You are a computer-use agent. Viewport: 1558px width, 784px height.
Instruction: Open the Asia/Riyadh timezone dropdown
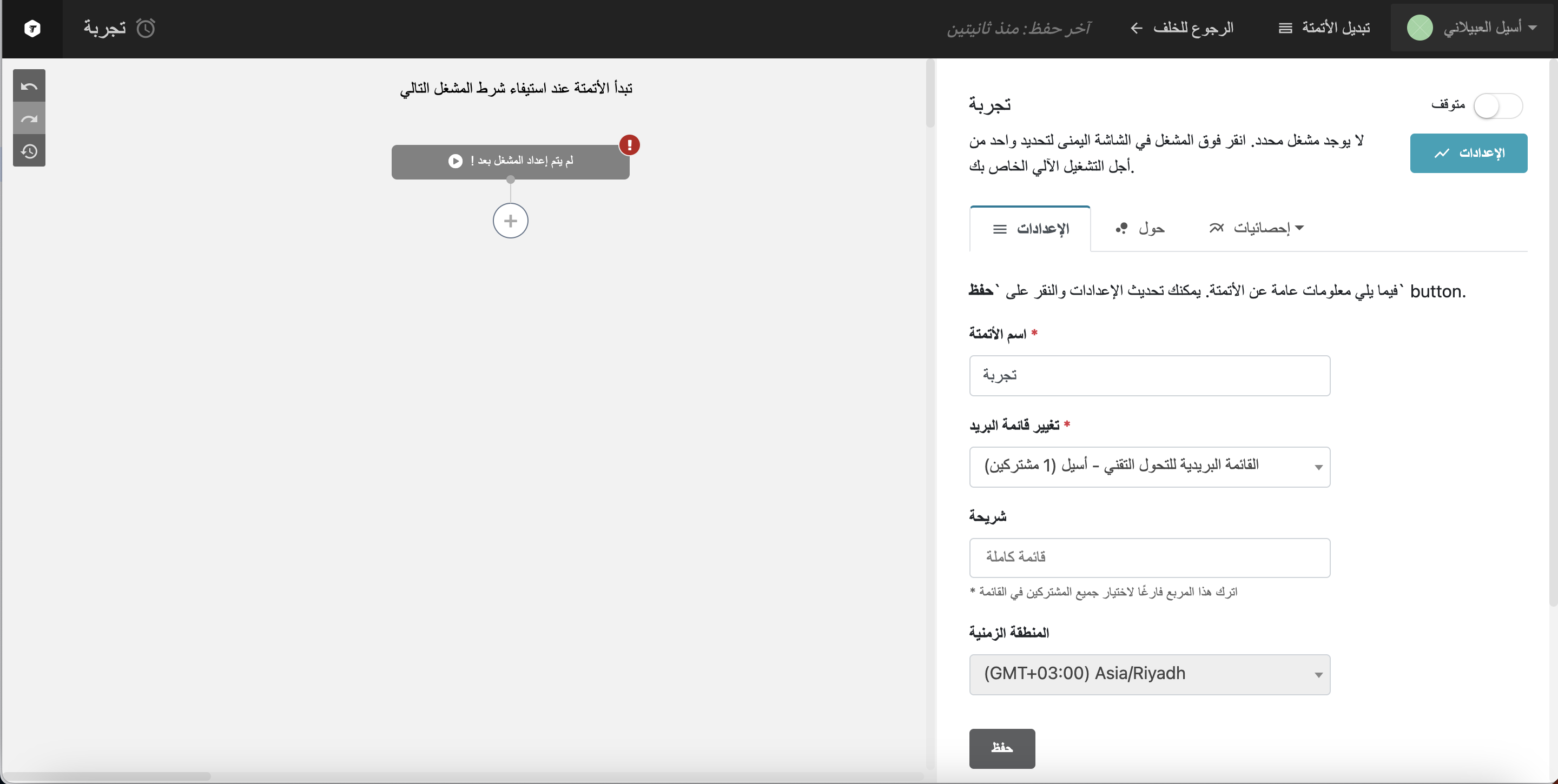click(x=1149, y=674)
